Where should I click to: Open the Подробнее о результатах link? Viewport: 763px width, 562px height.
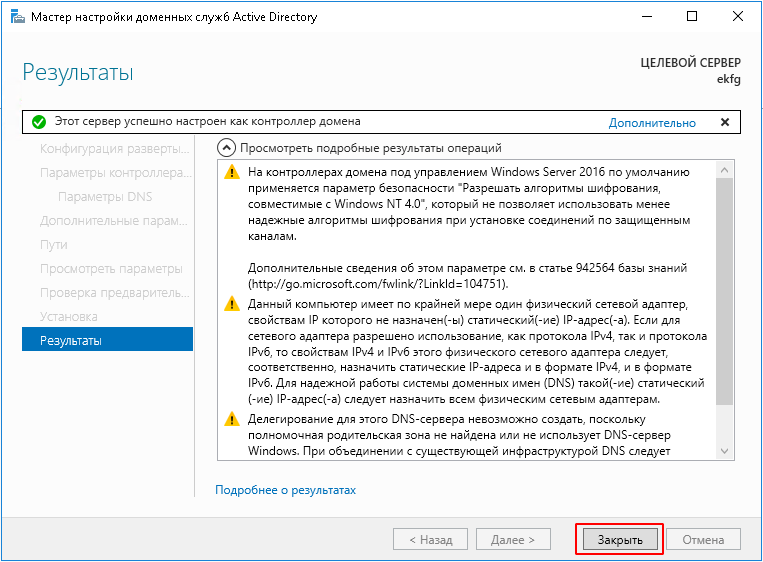point(285,490)
